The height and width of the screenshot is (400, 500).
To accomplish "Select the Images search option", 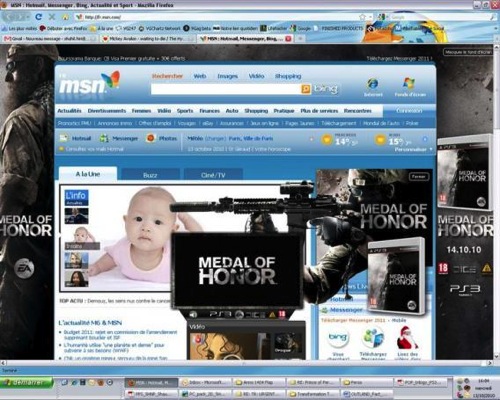I will tap(227, 76).
